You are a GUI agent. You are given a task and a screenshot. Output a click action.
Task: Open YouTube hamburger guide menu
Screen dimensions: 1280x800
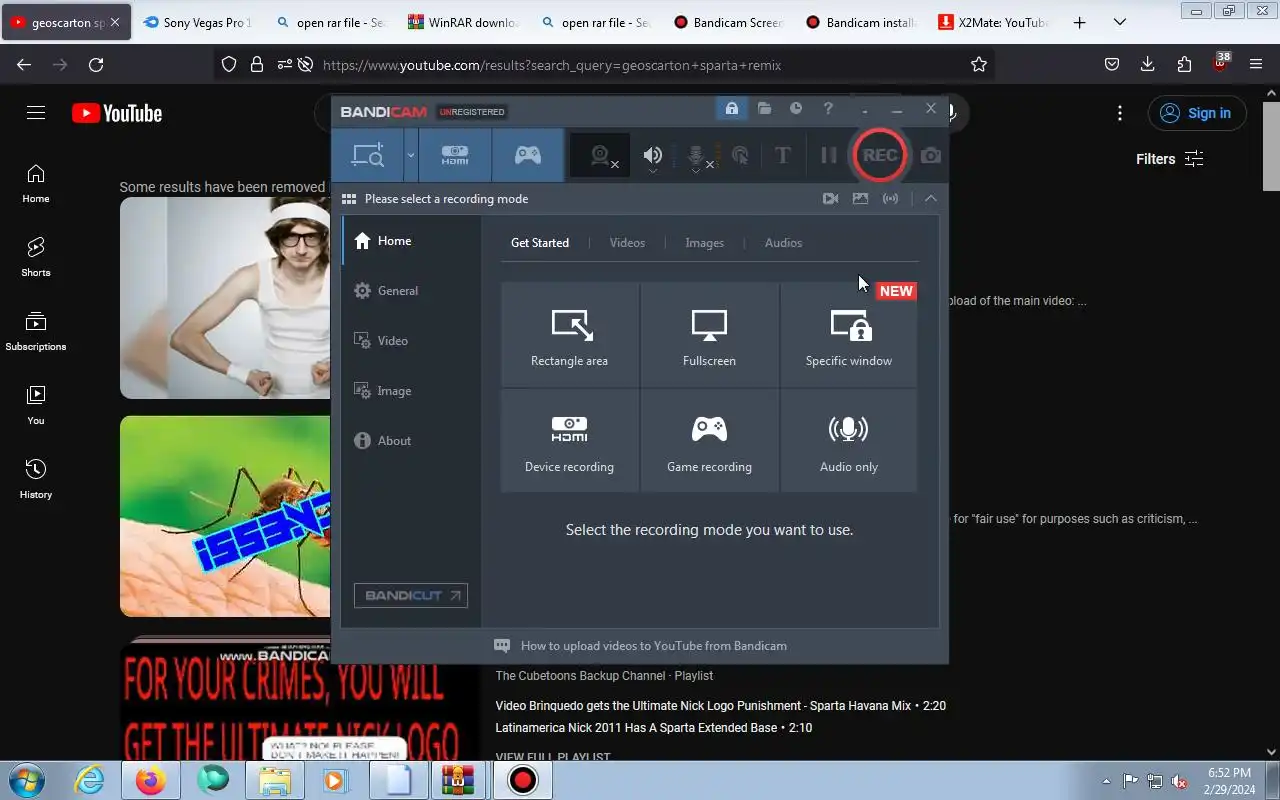[36, 113]
